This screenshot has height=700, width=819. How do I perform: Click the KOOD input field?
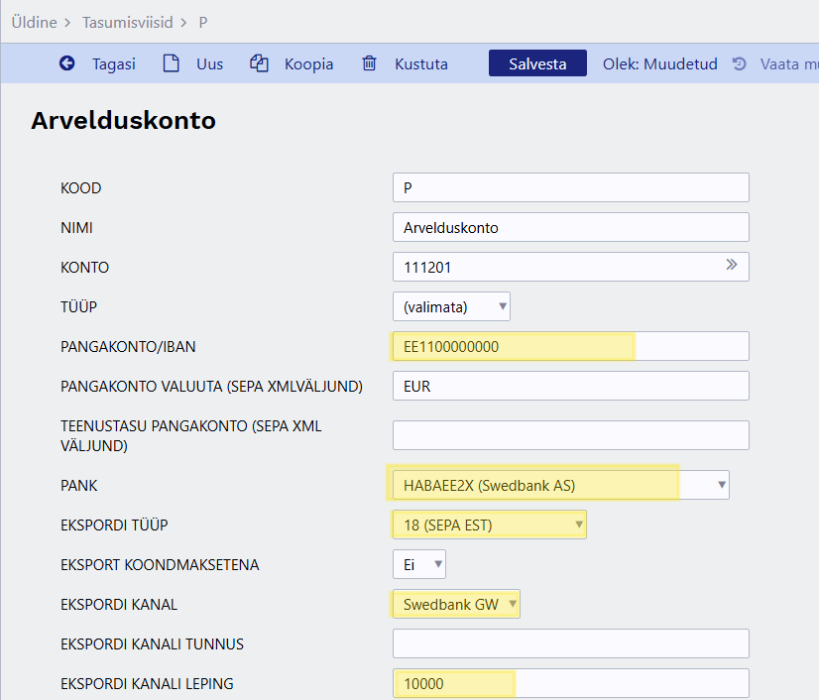570,188
